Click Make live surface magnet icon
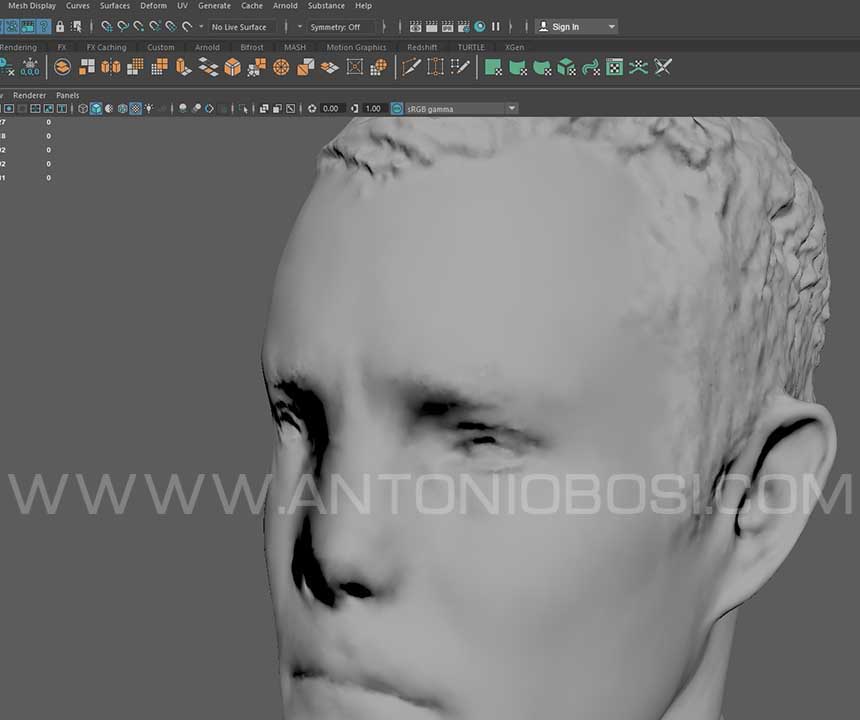860x720 pixels. click(188, 26)
